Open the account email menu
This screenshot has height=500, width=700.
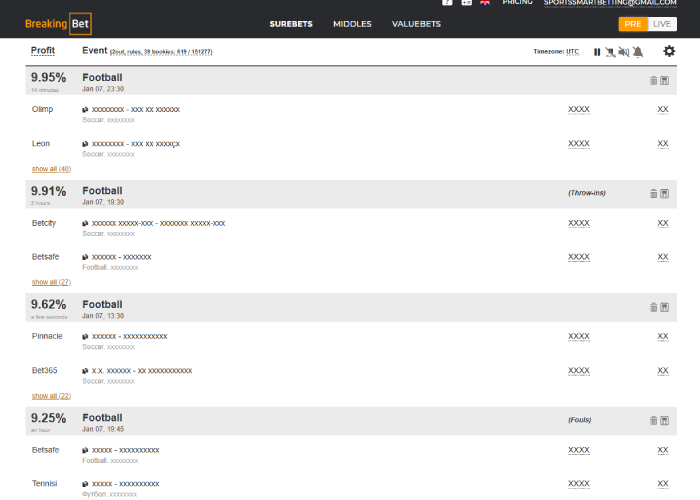[x=610, y=3]
